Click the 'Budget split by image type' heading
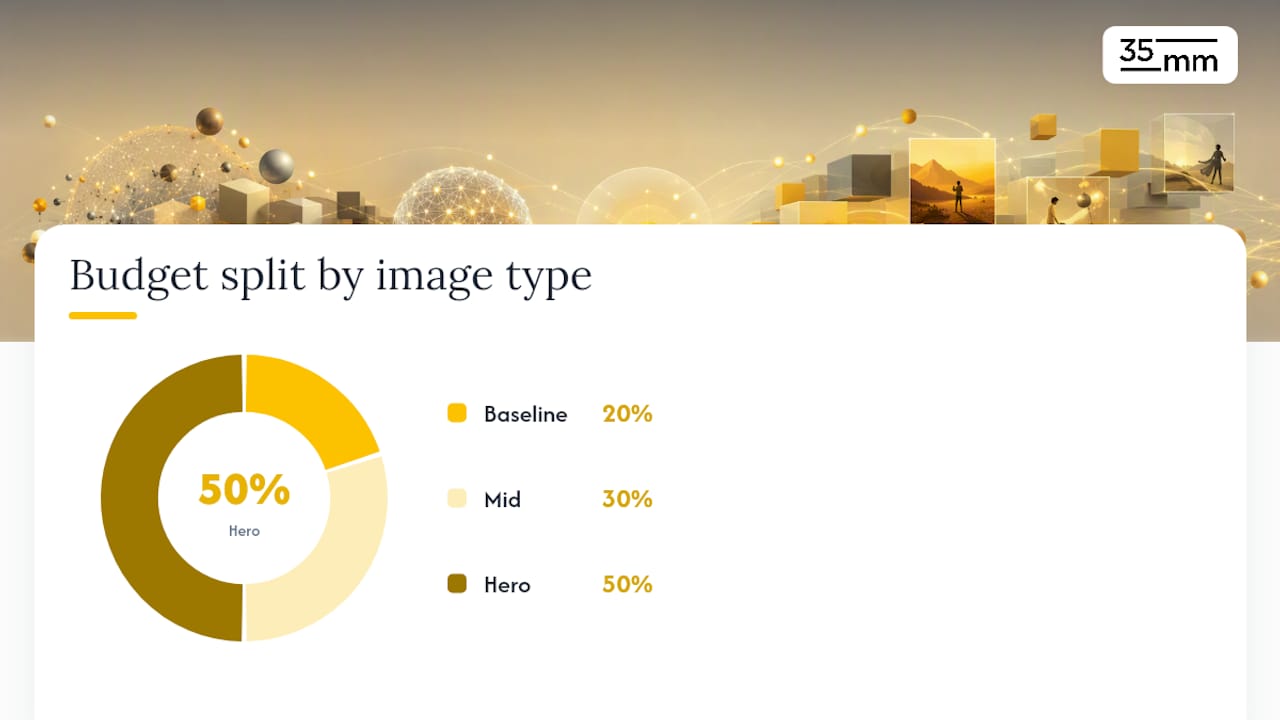1280x720 pixels. click(331, 275)
